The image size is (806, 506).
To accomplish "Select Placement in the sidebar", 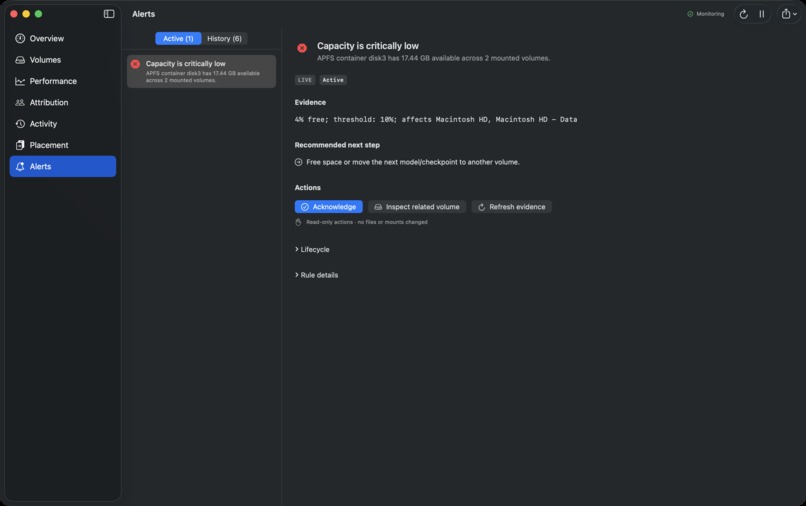I will pyautogui.click(x=63, y=145).
